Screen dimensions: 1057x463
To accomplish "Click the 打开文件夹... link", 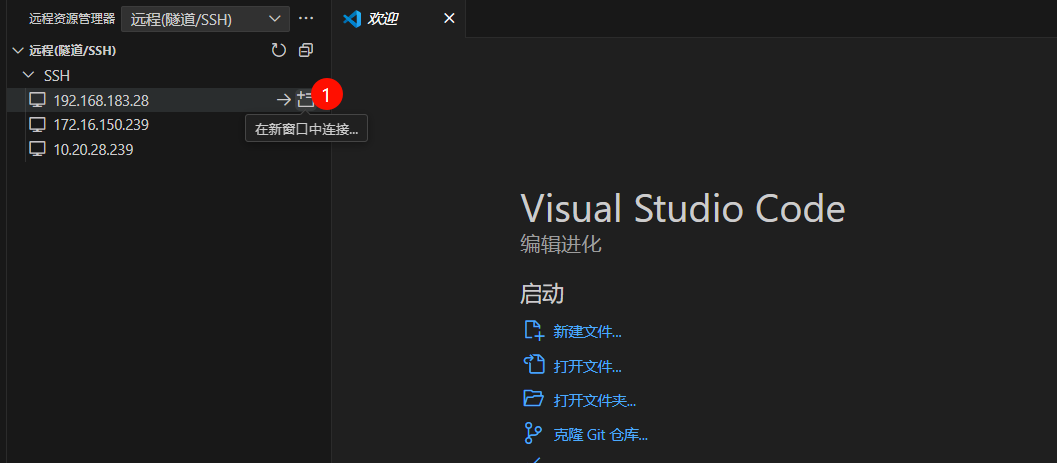I will point(595,401).
